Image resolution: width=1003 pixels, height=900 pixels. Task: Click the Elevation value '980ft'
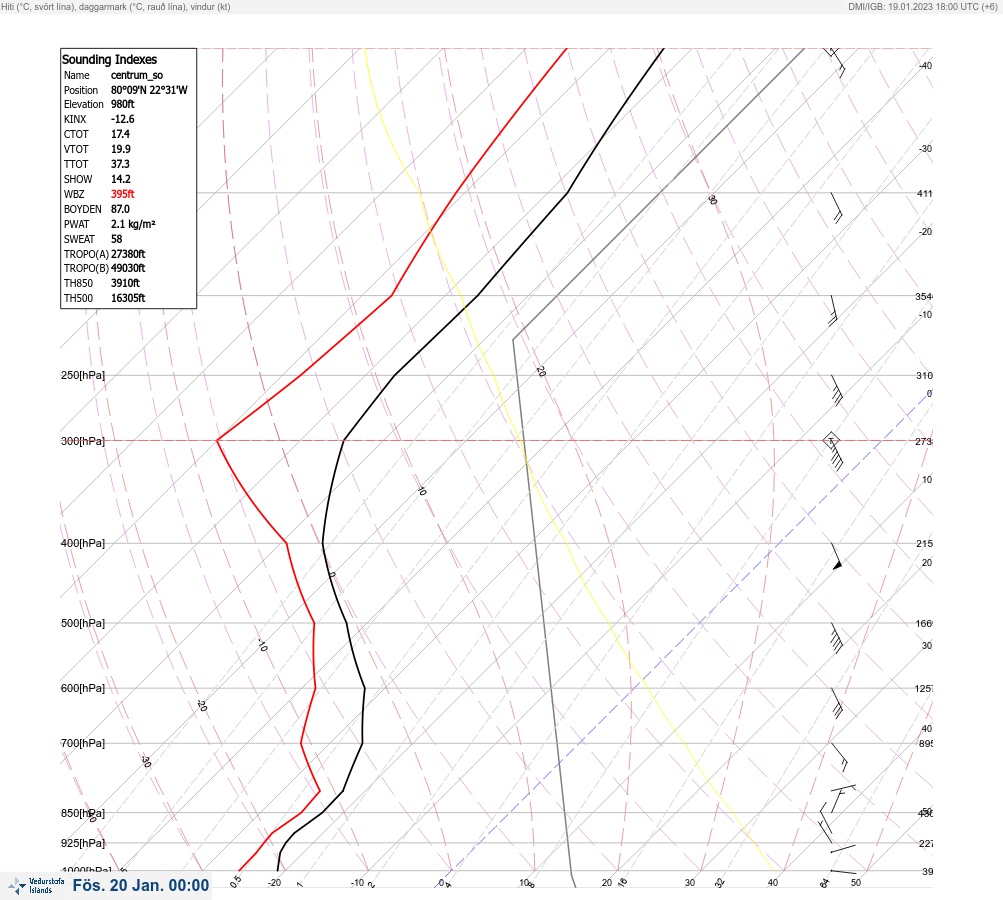click(122, 104)
